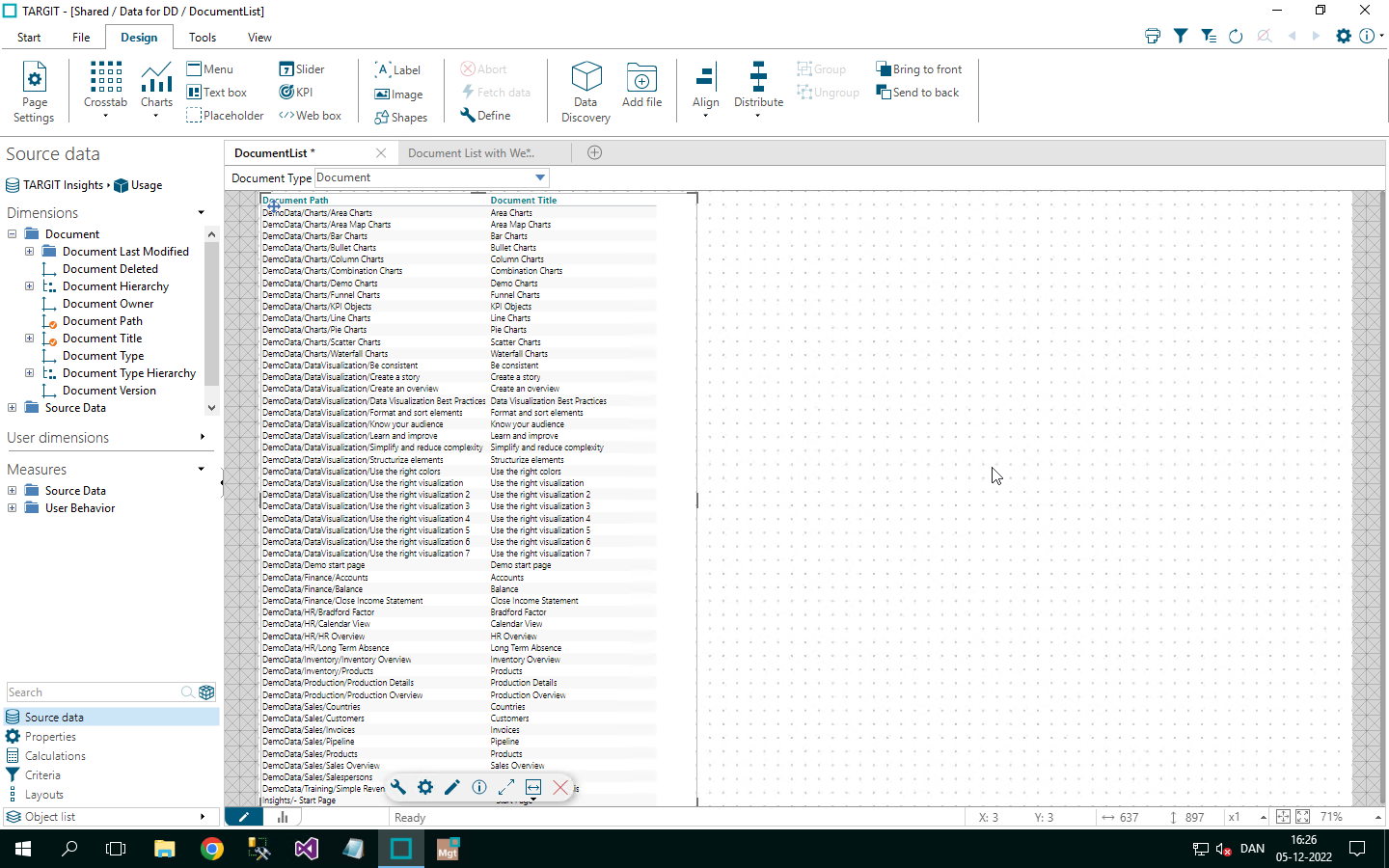Viewport: 1389px width, 868px height.
Task: Click Send to back
Action: (x=917, y=93)
